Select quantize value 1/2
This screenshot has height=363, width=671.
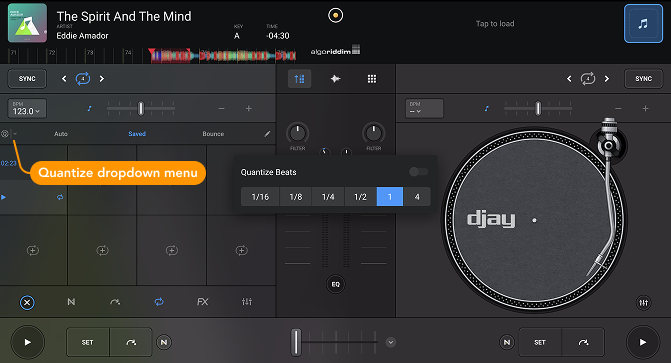click(360, 197)
